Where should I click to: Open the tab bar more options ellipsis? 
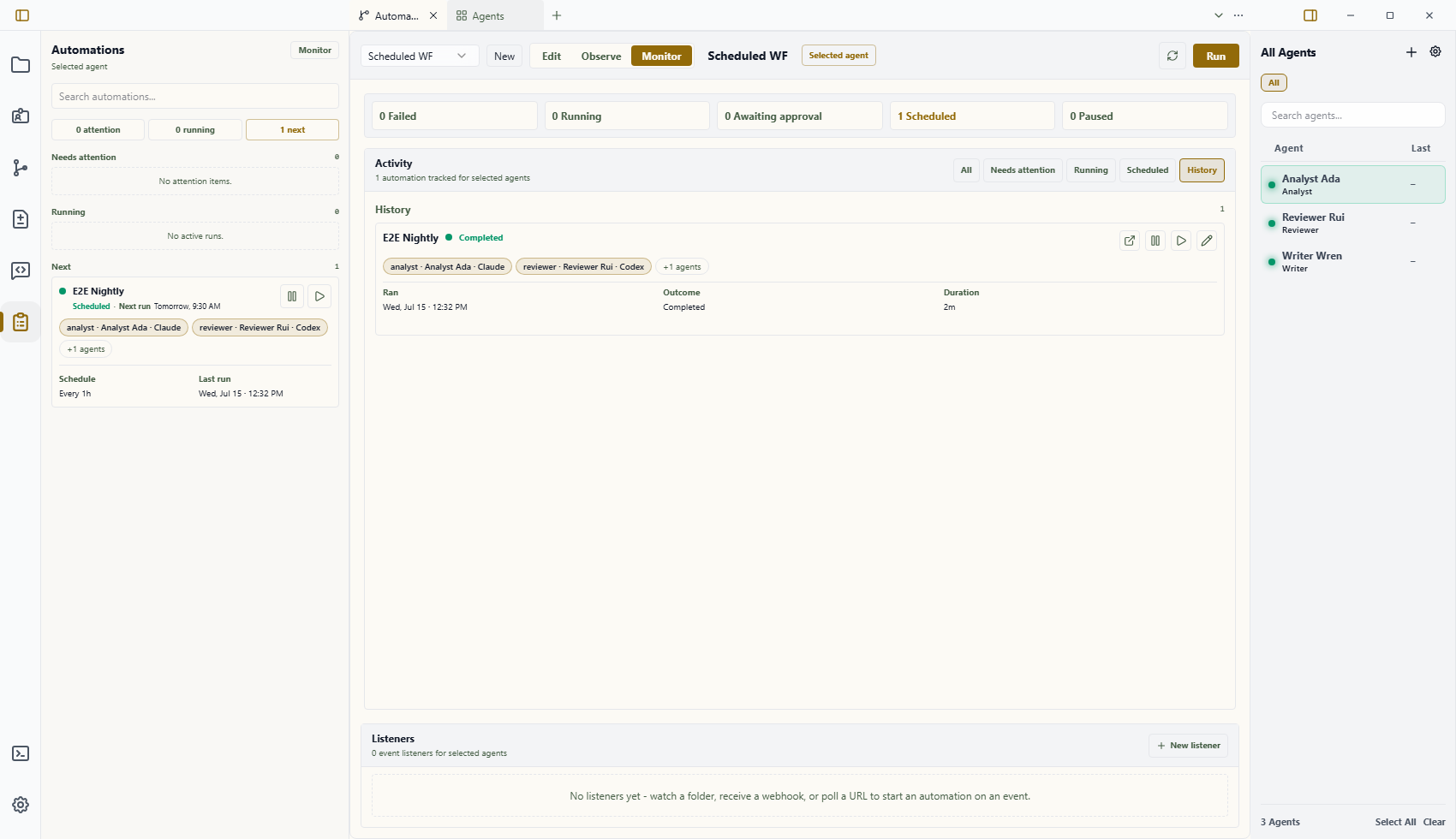click(x=1238, y=15)
